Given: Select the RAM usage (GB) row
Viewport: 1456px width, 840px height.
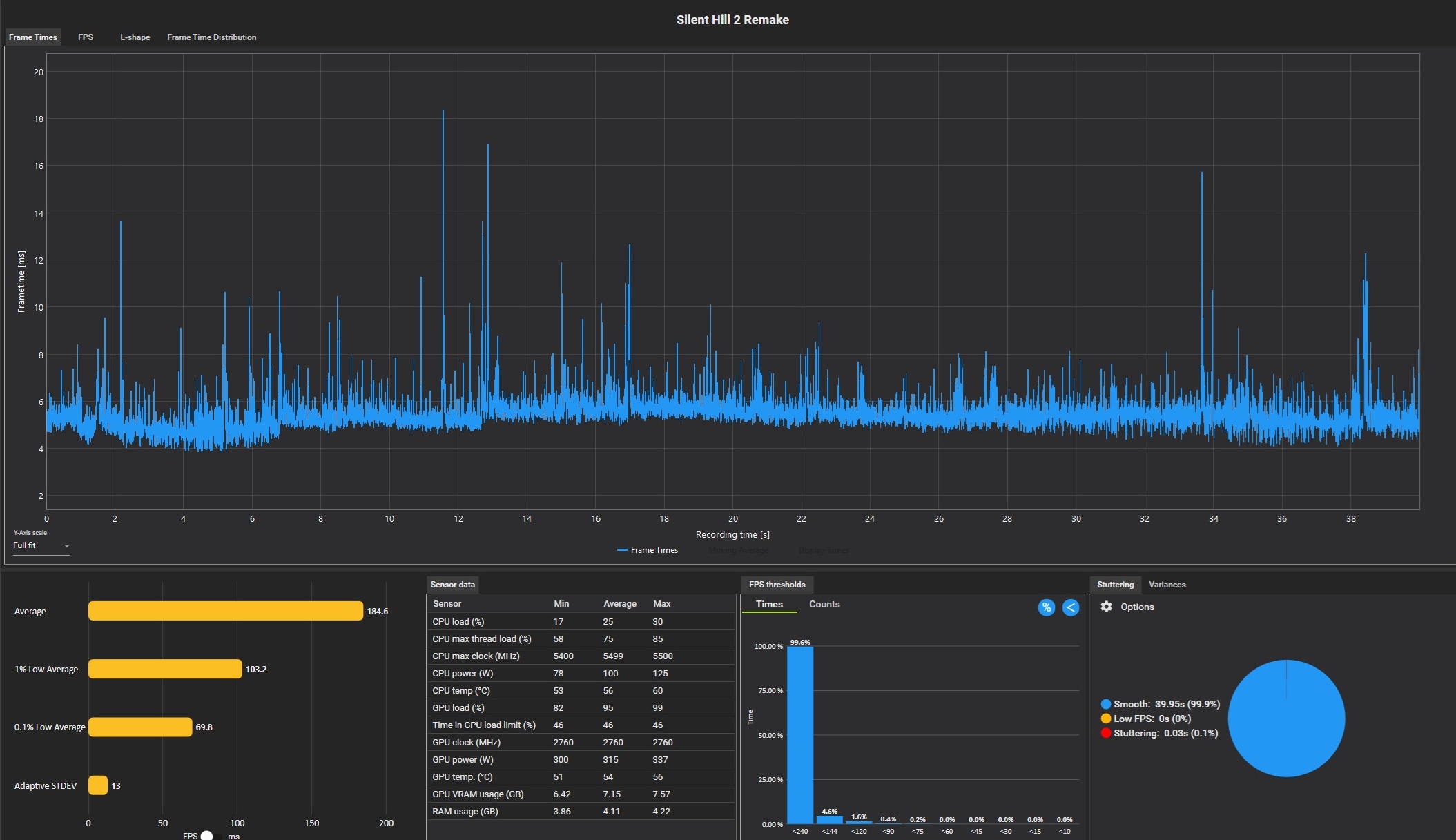Looking at the screenshot, I should [x=581, y=811].
